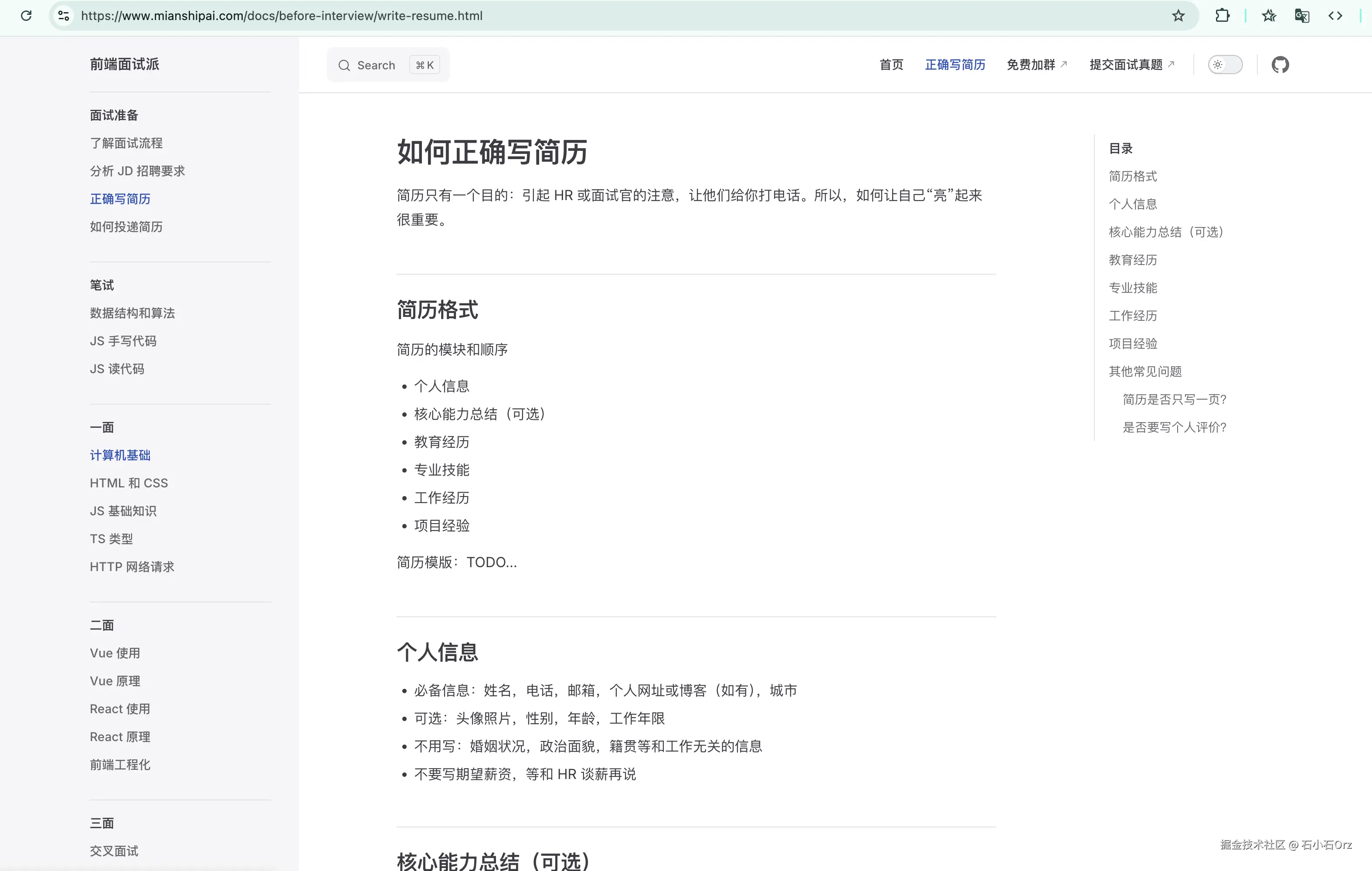
Task: Select 计算机基础 in the sidebar
Action: click(x=120, y=455)
